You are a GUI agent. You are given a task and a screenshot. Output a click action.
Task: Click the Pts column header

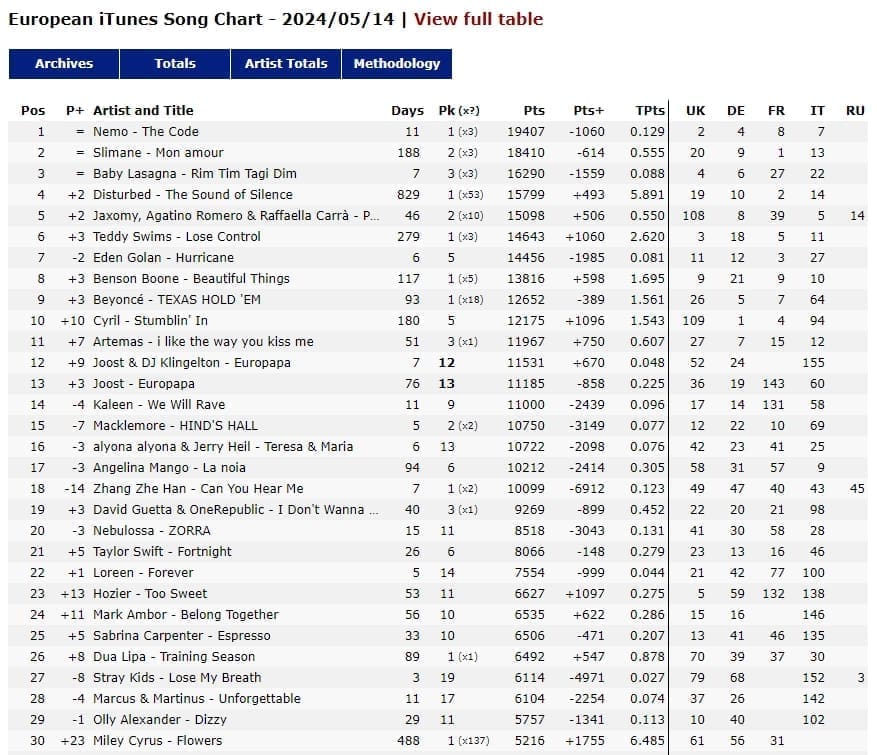[534, 110]
